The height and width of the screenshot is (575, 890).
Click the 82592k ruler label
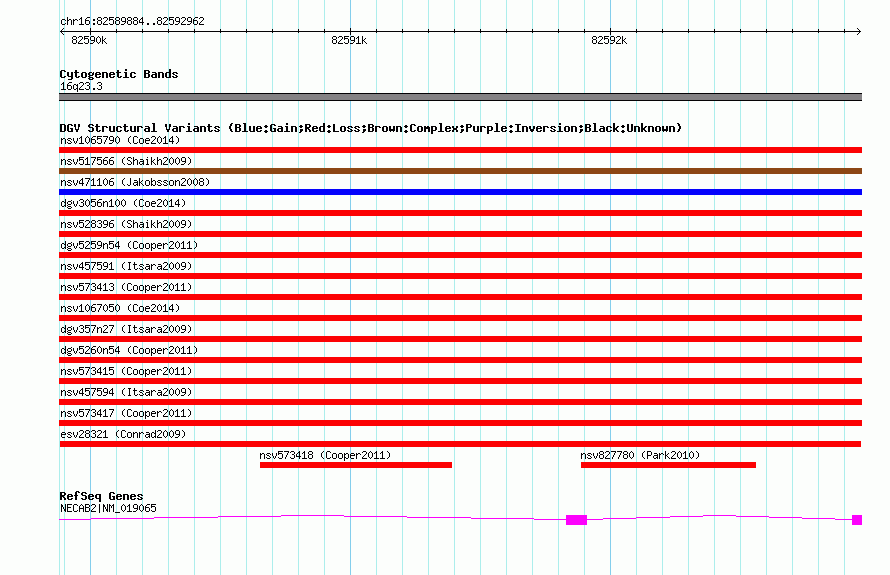click(609, 40)
